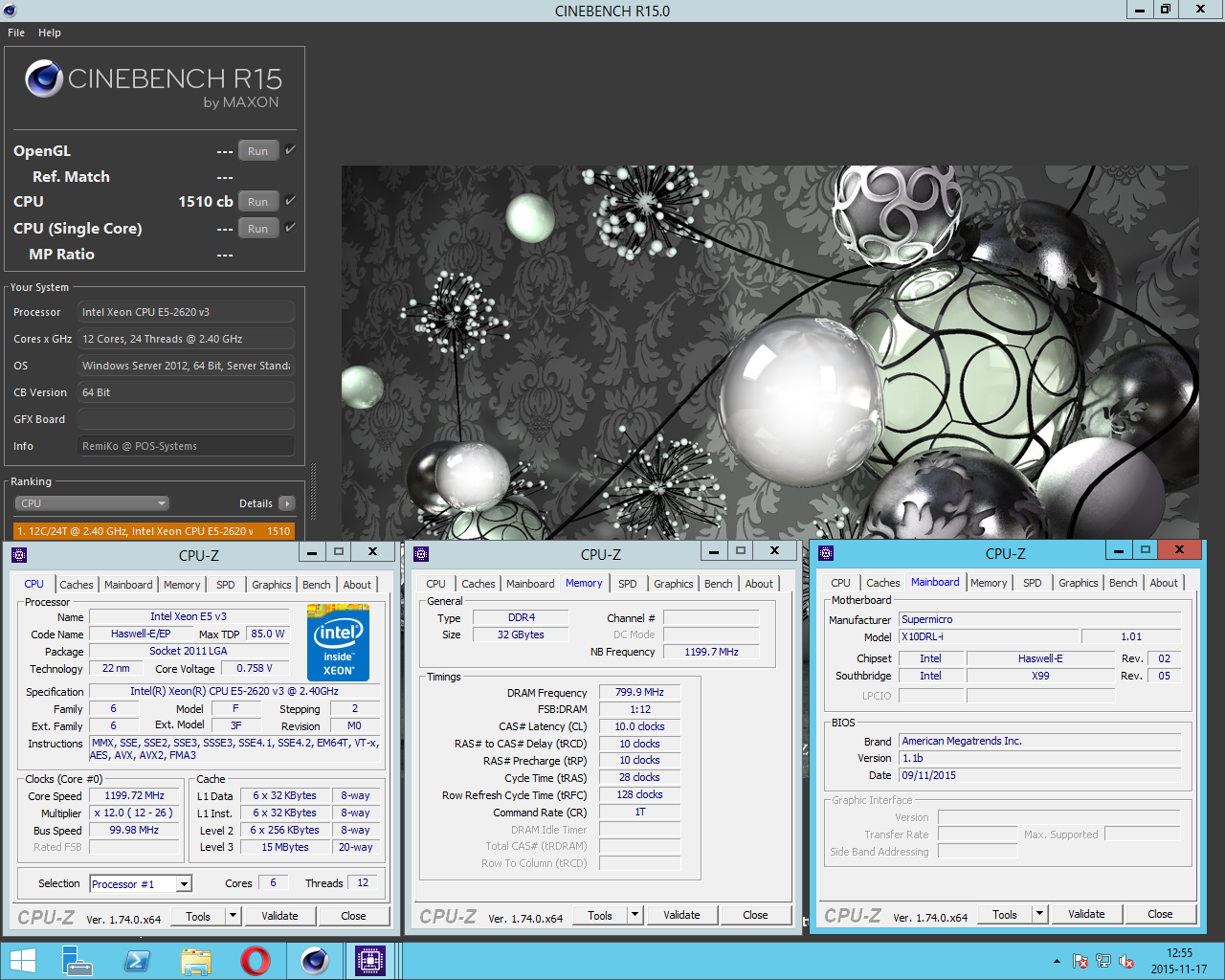1225x980 pixels.
Task: Click the title icon of the CPU-Z Mainboard window
Action: pos(826,552)
